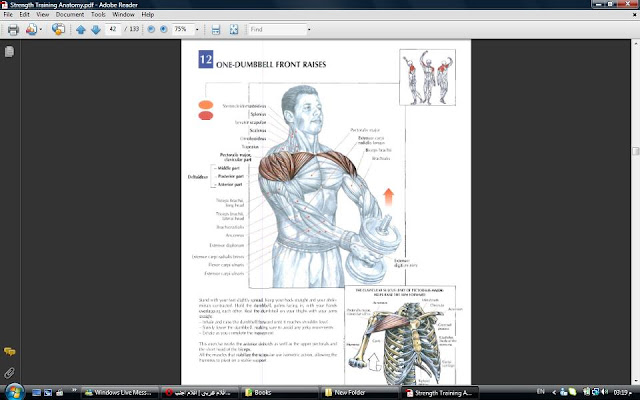Click the Anconeus label

235,236
